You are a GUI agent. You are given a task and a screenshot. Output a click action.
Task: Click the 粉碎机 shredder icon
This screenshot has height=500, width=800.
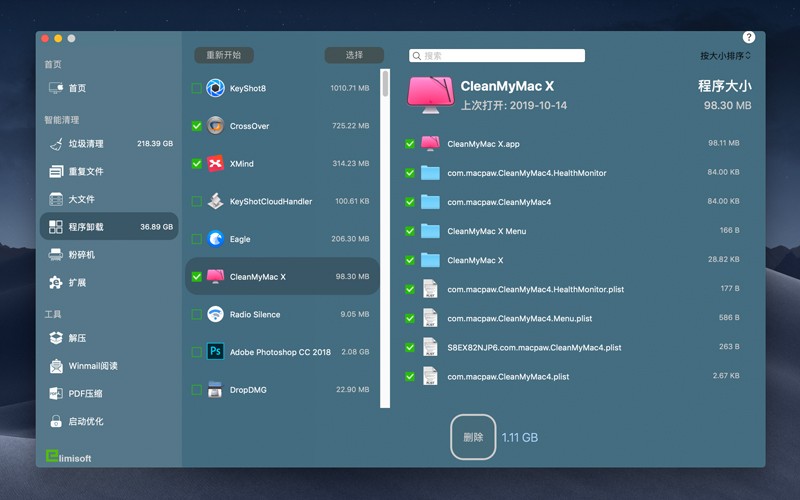[x=56, y=254]
